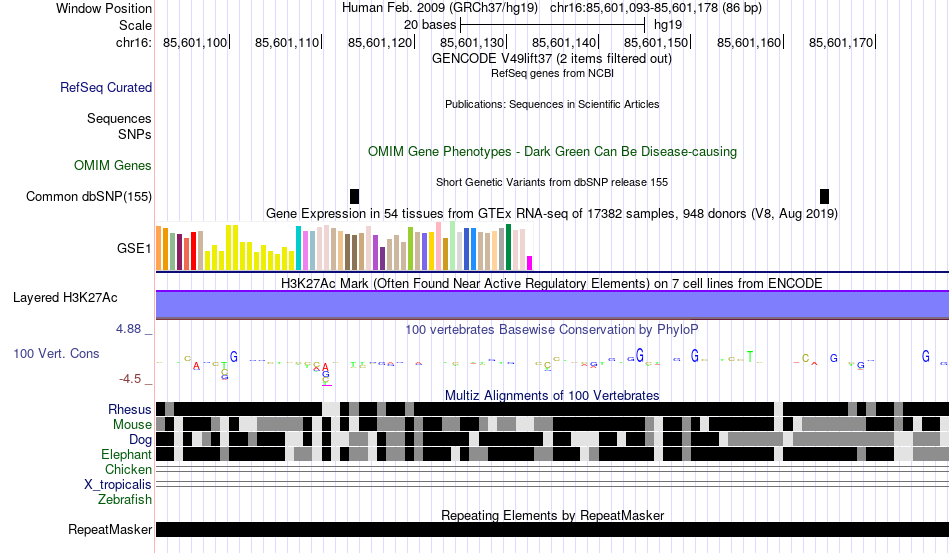Select the Elephant species label
Screen dimensions: 950x553
tap(126, 454)
